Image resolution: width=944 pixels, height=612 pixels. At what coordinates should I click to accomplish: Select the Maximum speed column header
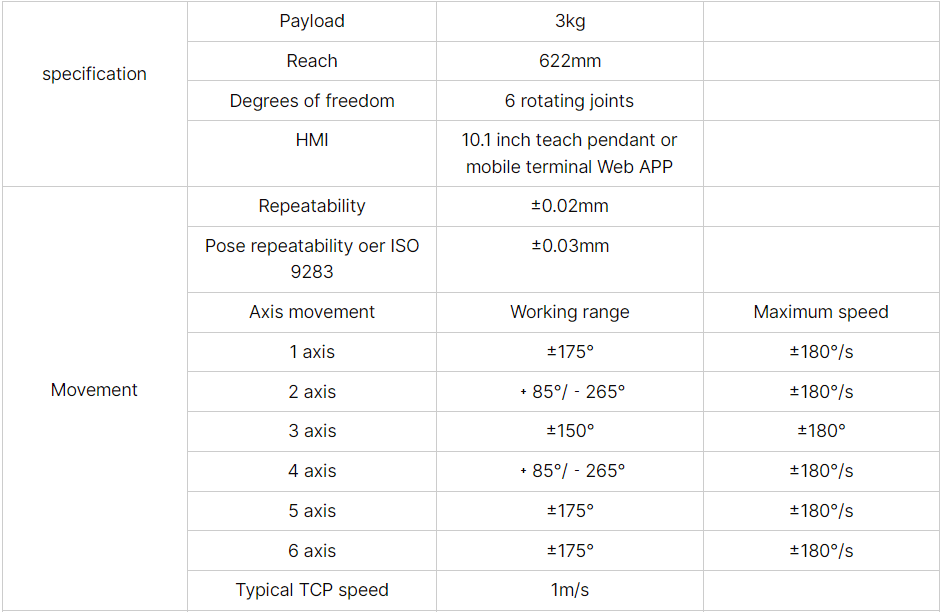coord(821,312)
